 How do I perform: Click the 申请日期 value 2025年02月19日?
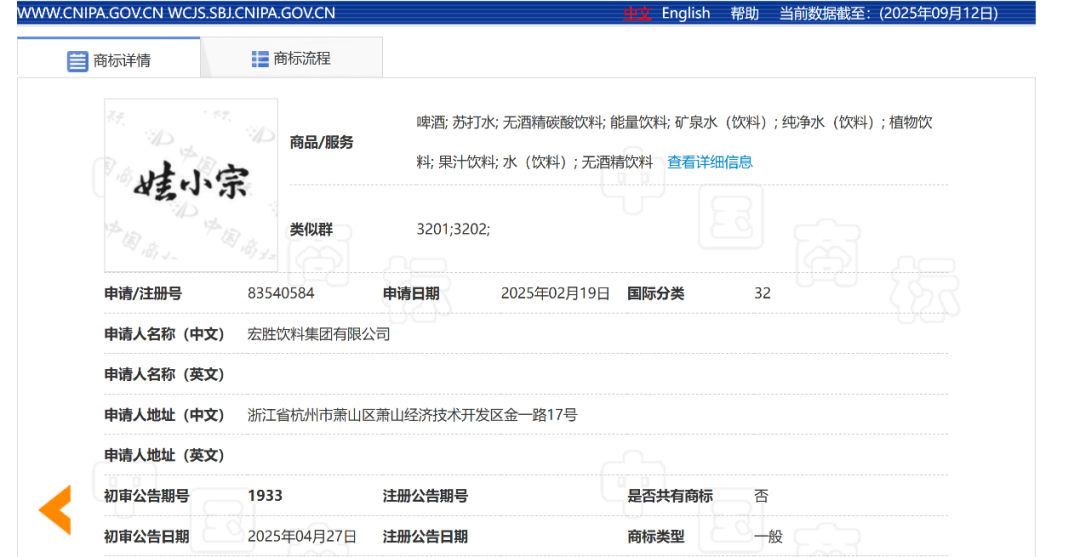pos(555,294)
